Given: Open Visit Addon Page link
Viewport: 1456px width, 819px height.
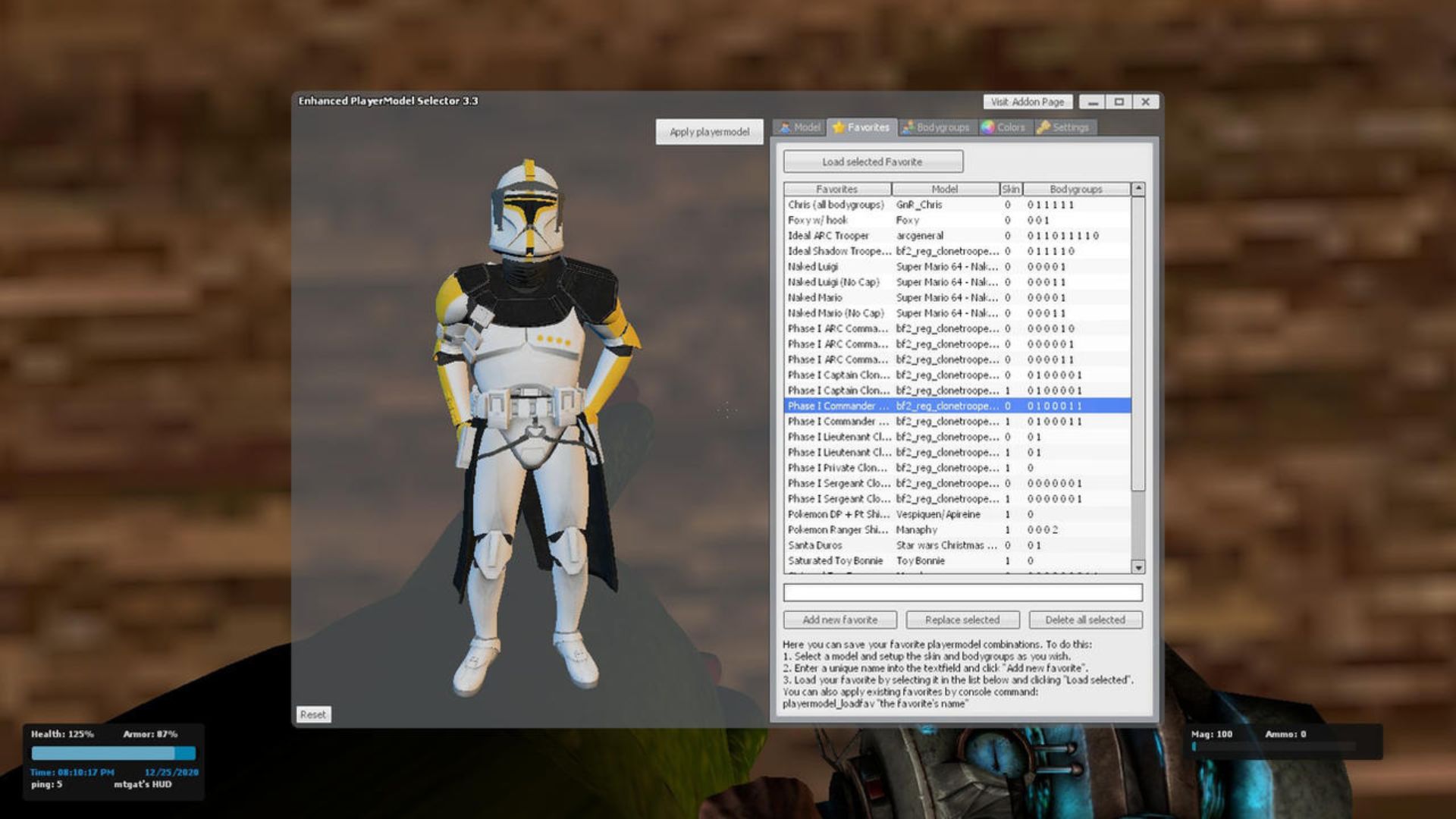Looking at the screenshot, I should click(x=1027, y=102).
